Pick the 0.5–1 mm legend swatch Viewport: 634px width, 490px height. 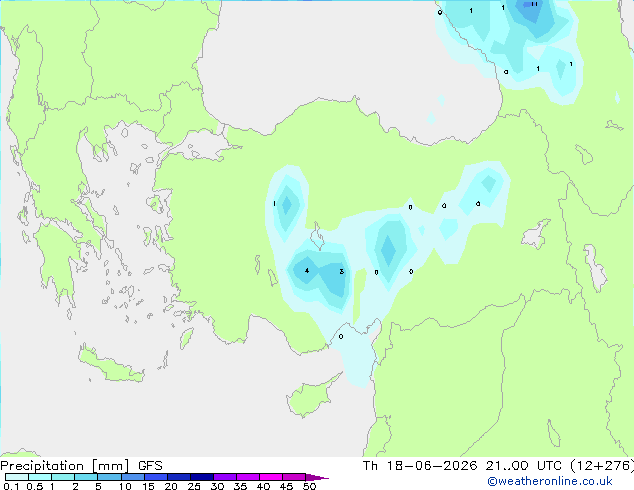click(40, 477)
